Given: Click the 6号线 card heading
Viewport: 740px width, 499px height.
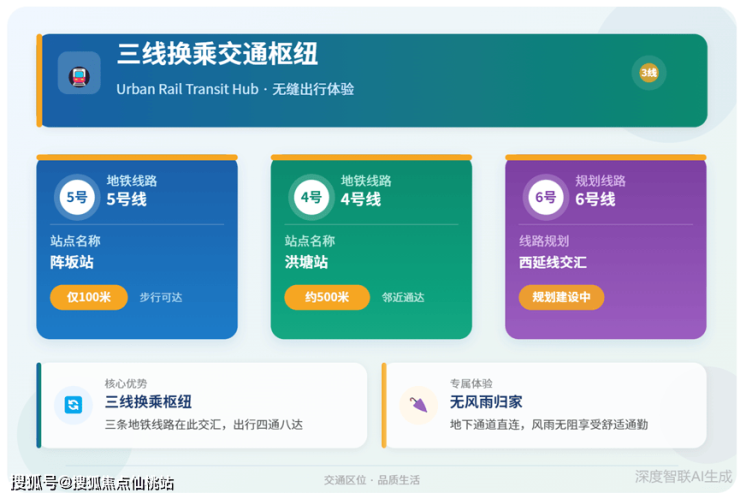Looking at the screenshot, I should click(595, 200).
